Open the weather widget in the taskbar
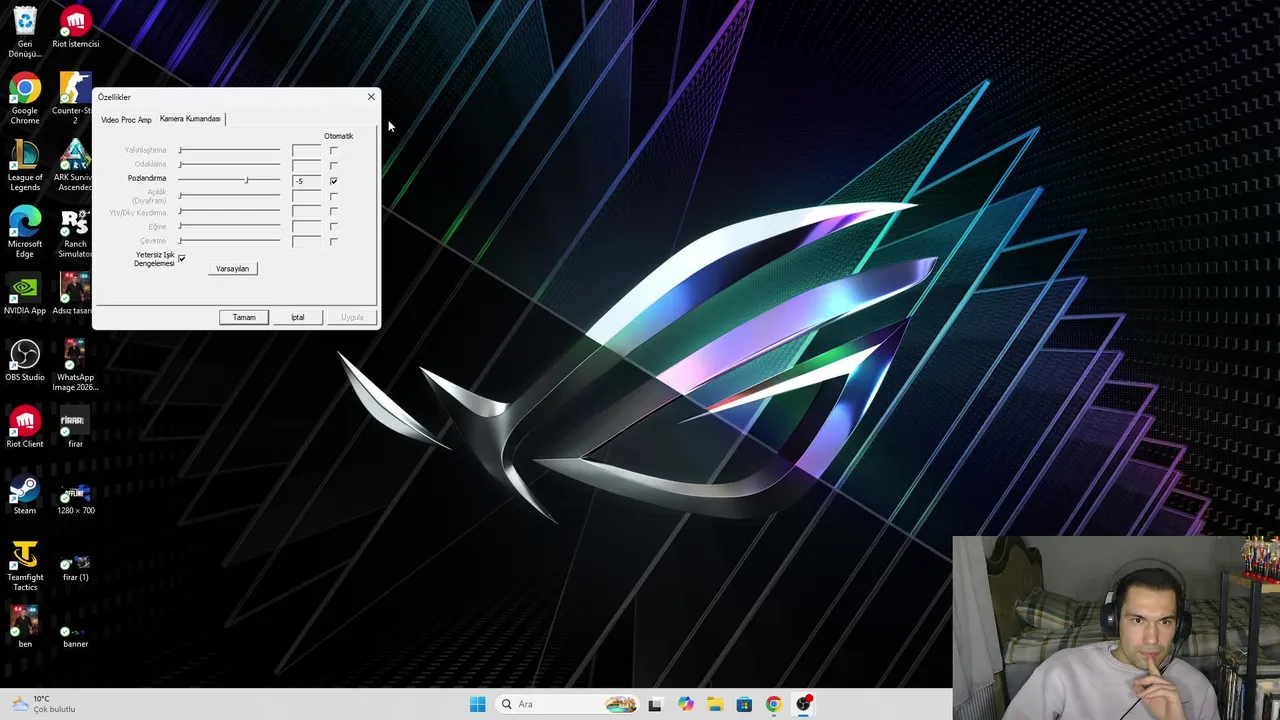1280x720 pixels. pyautogui.click(x=43, y=704)
